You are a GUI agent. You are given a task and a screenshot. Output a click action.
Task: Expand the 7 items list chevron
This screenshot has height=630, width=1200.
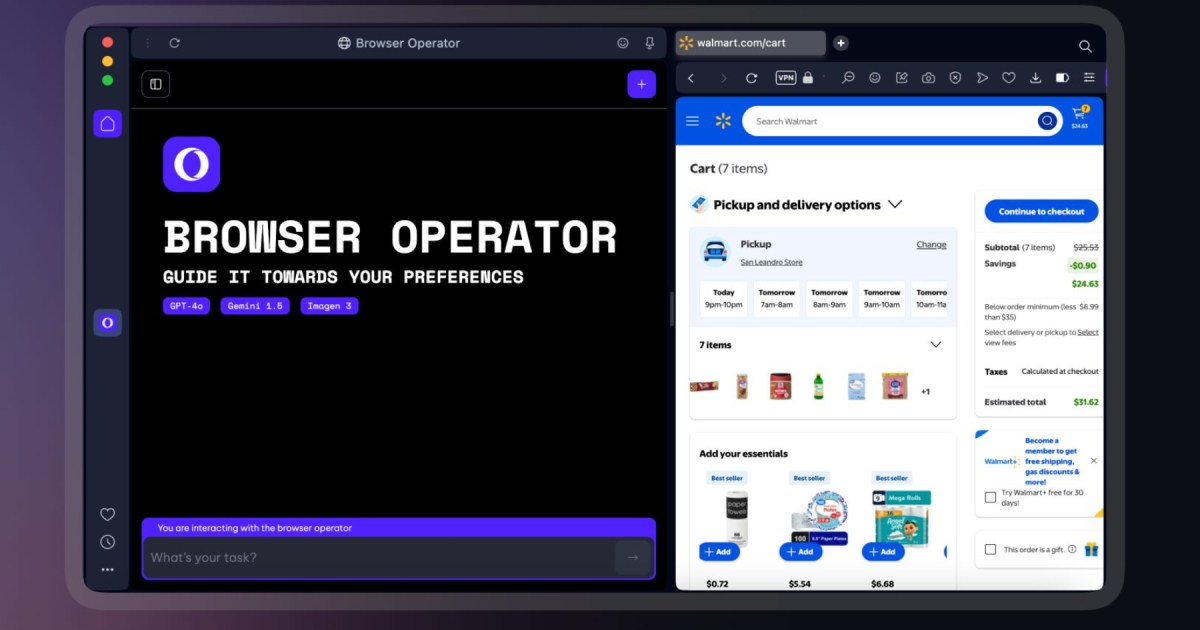point(935,345)
